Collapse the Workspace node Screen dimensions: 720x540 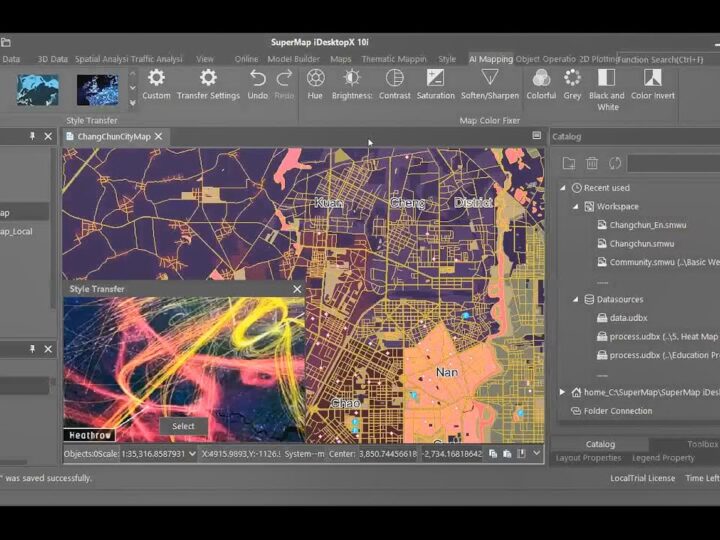(575, 207)
